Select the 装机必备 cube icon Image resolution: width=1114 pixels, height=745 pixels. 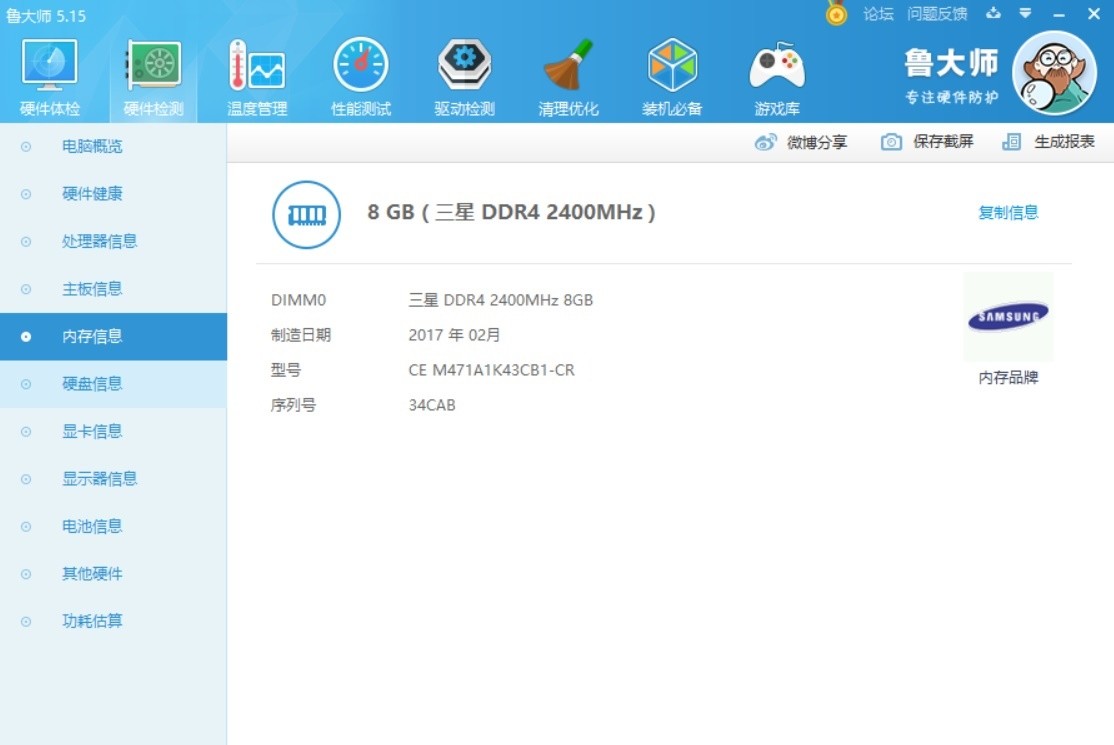[672, 65]
